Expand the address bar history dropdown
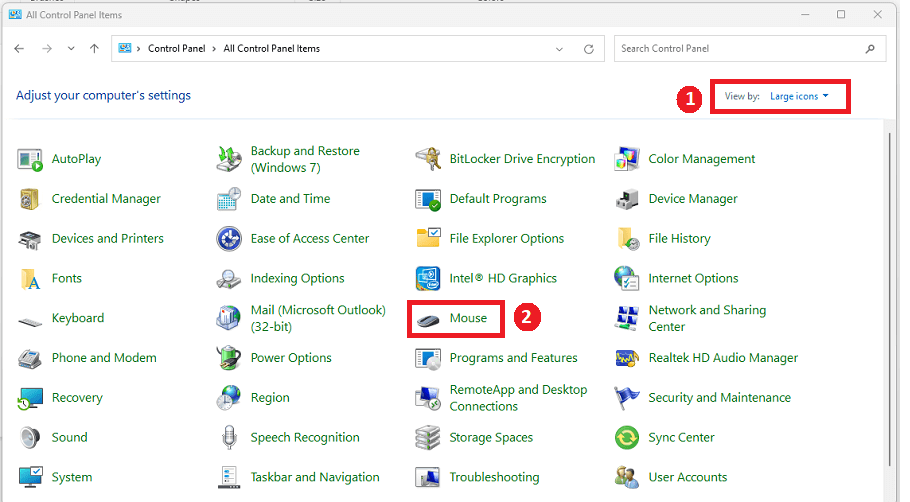Image resolution: width=910 pixels, height=502 pixels. coord(559,49)
